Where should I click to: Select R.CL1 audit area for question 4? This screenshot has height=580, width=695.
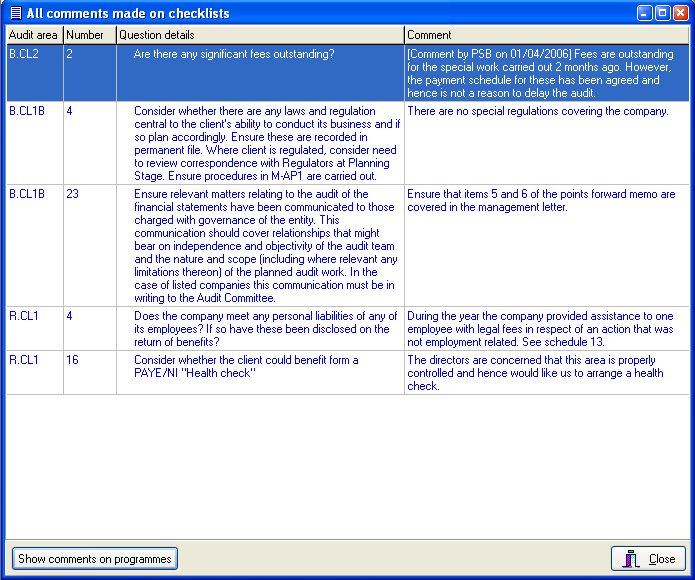click(35, 329)
